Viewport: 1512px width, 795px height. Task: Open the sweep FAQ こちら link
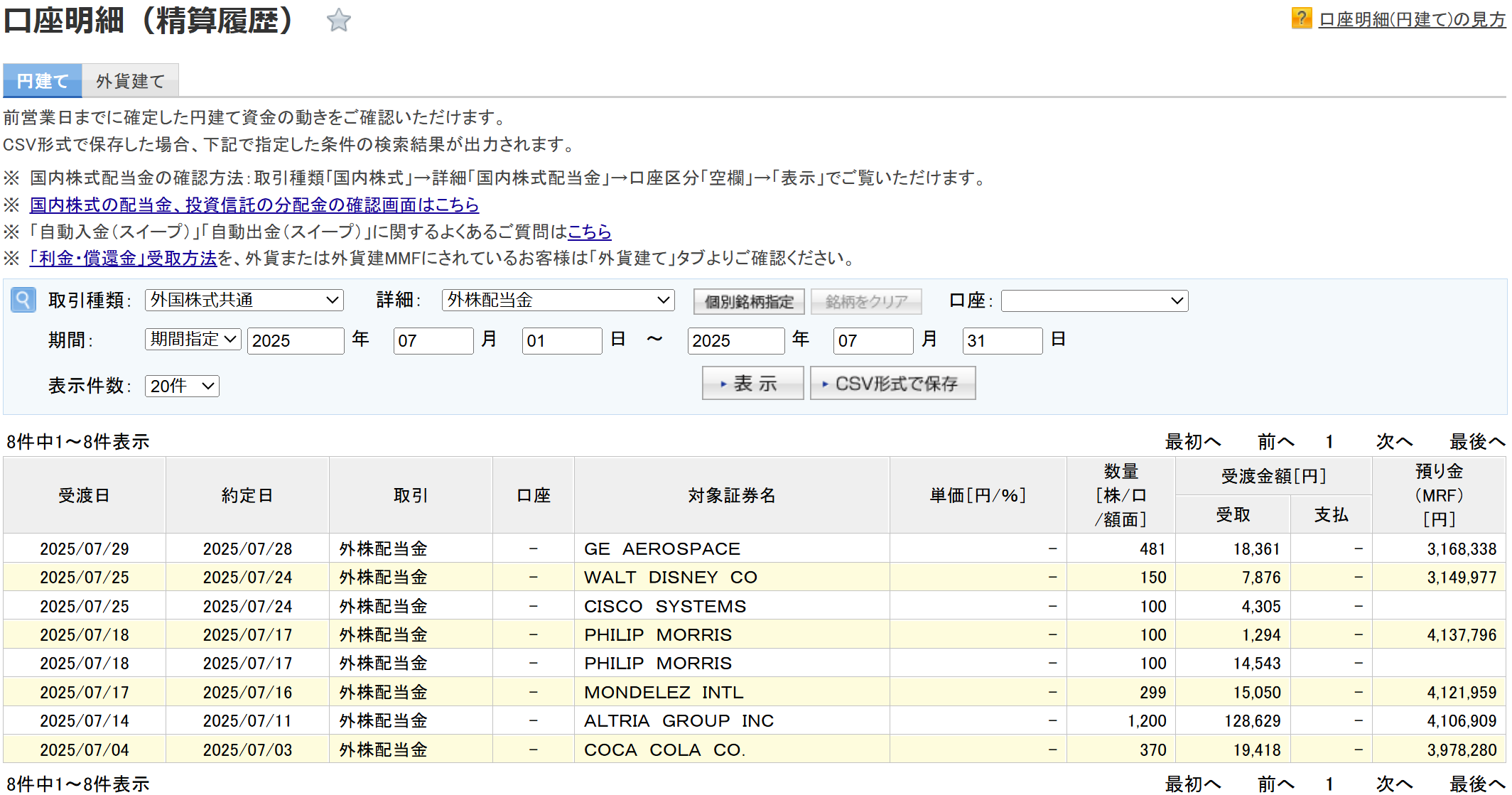pyautogui.click(x=589, y=232)
